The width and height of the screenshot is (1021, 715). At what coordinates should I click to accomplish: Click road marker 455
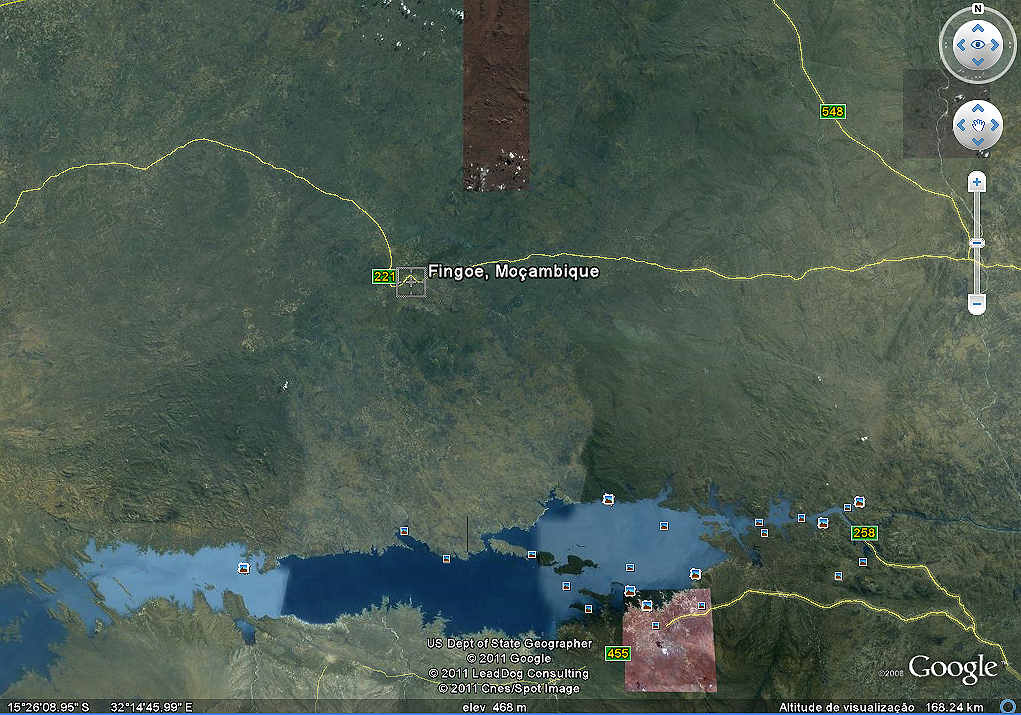pos(618,653)
